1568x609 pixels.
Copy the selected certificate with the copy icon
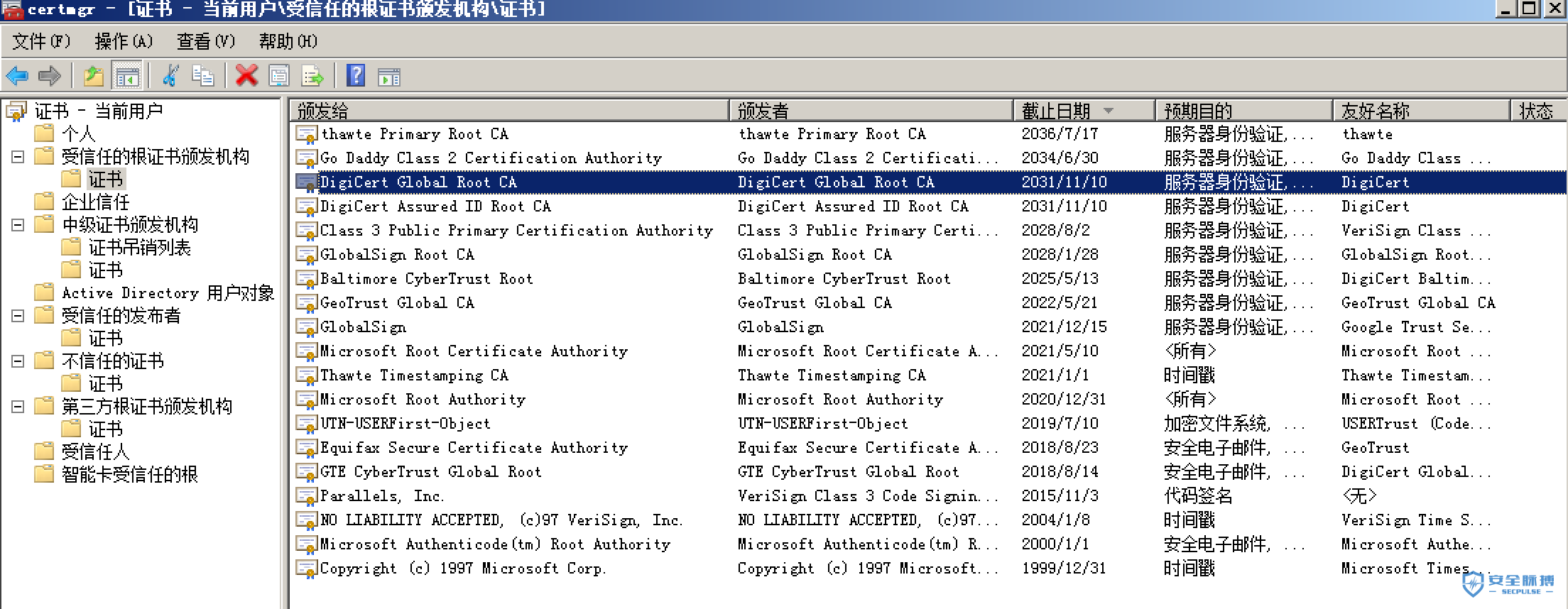coord(203,76)
